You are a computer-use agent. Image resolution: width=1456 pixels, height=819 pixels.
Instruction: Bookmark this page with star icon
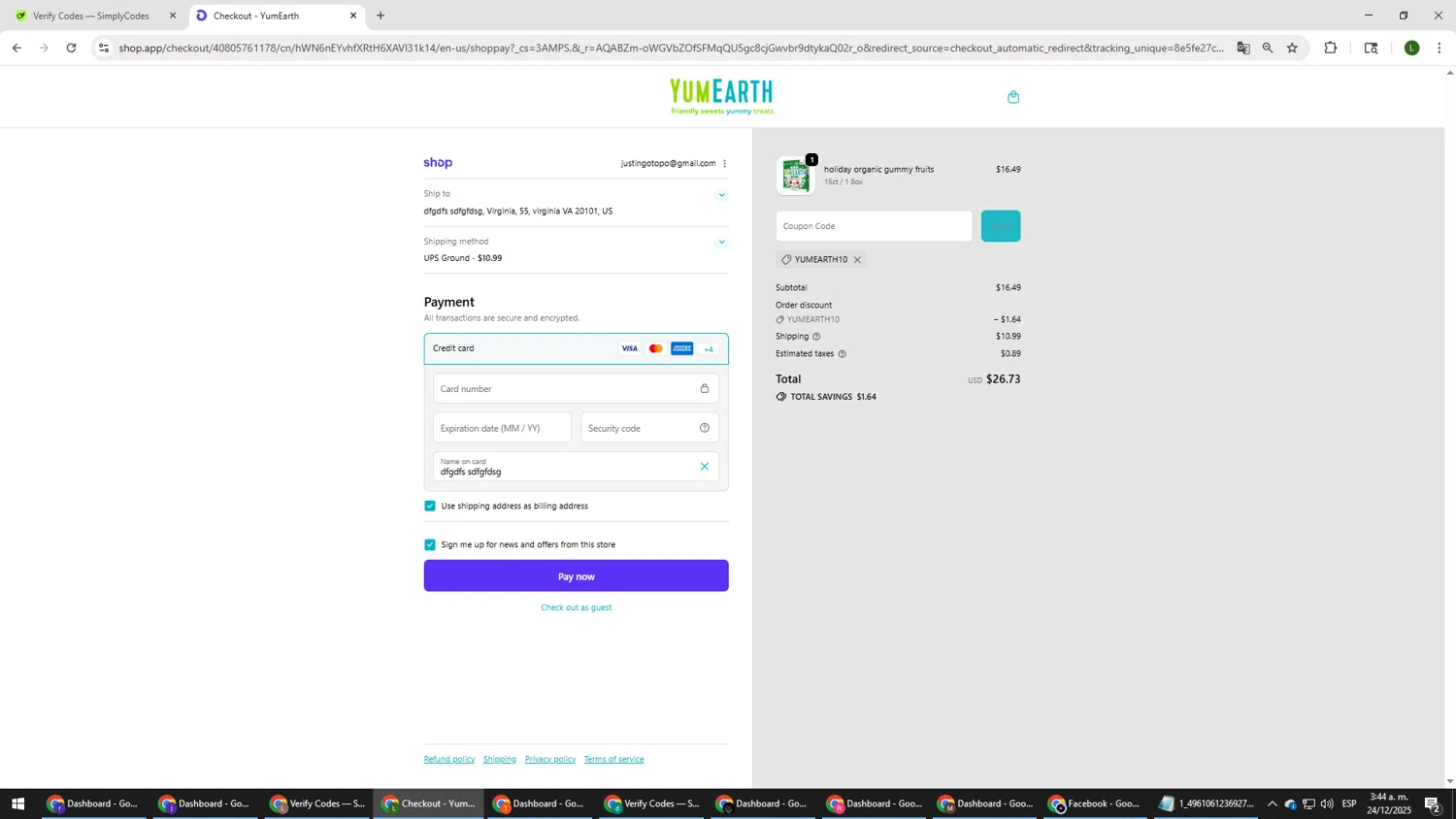click(x=1292, y=48)
